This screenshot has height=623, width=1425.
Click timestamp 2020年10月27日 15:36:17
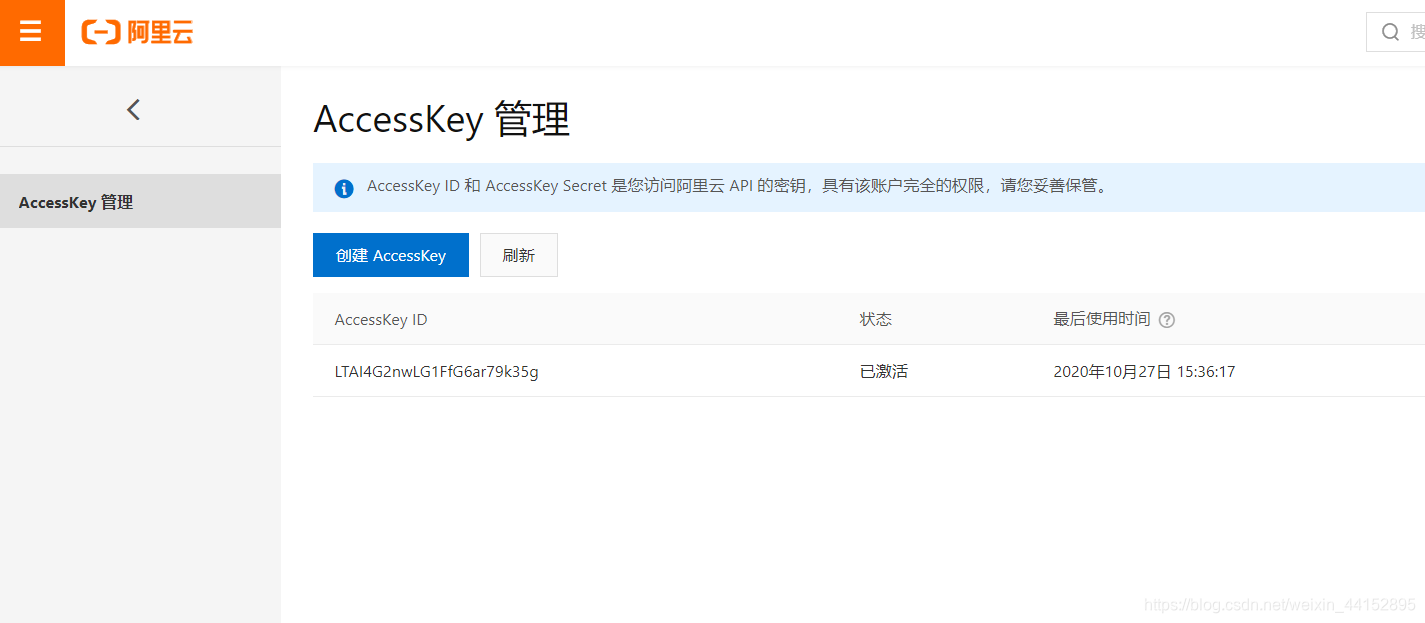1144,371
